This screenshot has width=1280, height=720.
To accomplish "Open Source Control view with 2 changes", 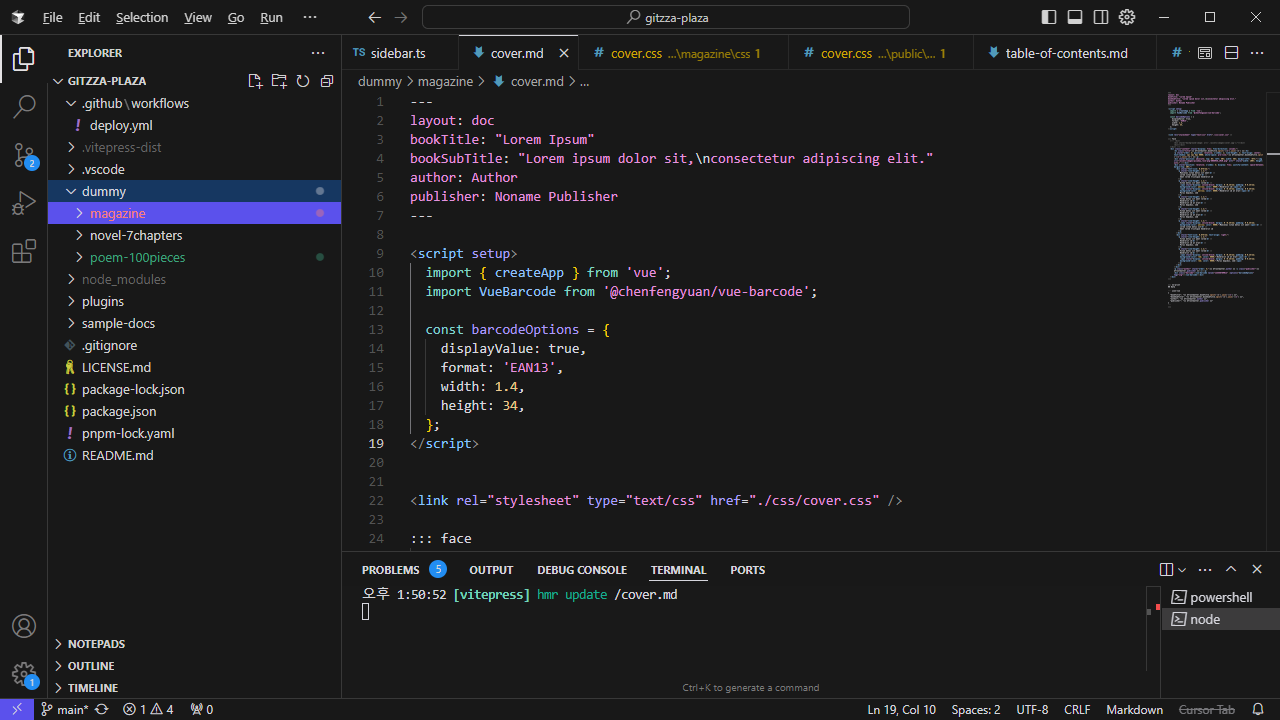I will [x=24, y=155].
